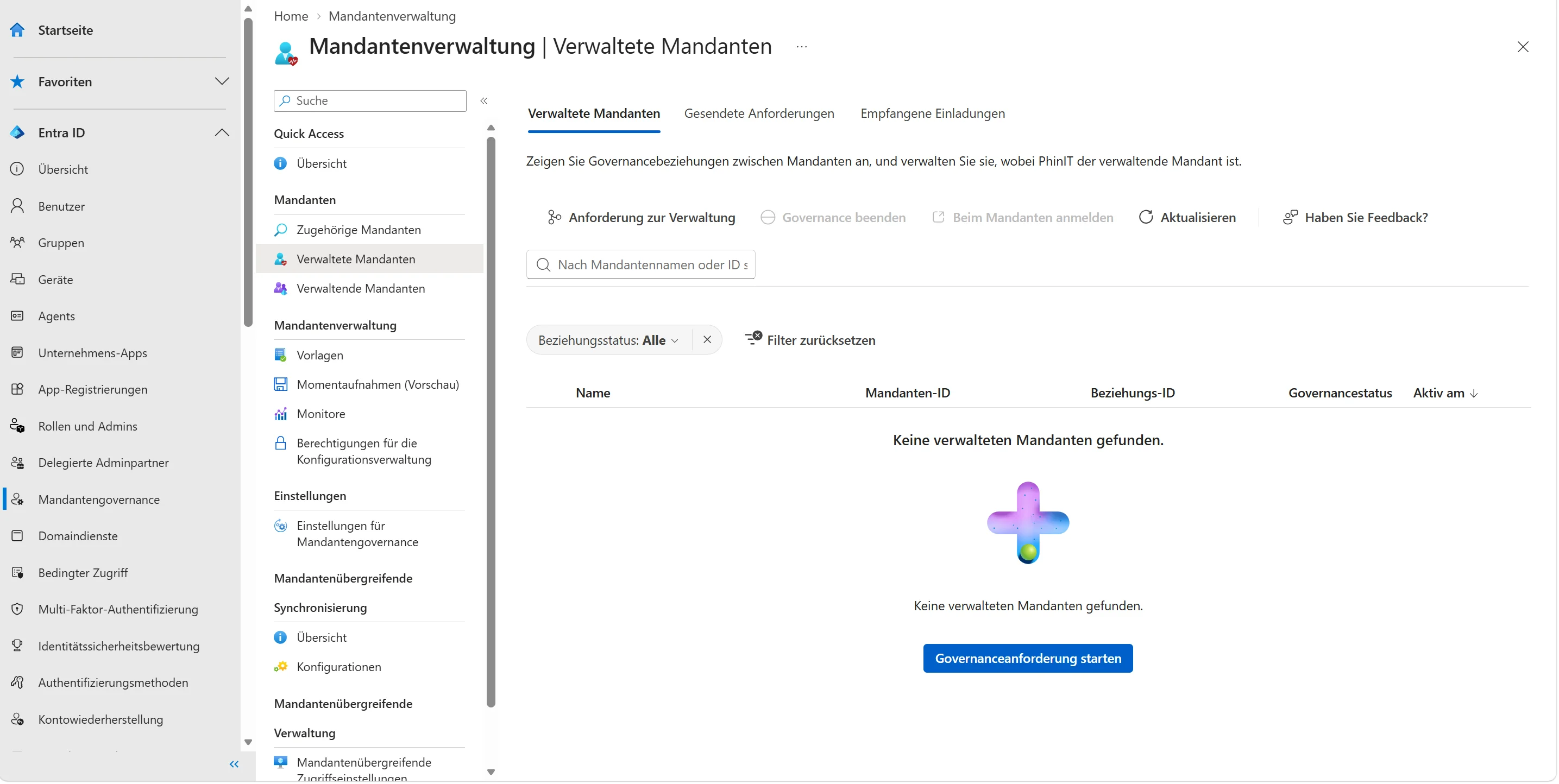Open Benutzer via its person icon
Screen dimensions: 1559x784
(x=17, y=206)
